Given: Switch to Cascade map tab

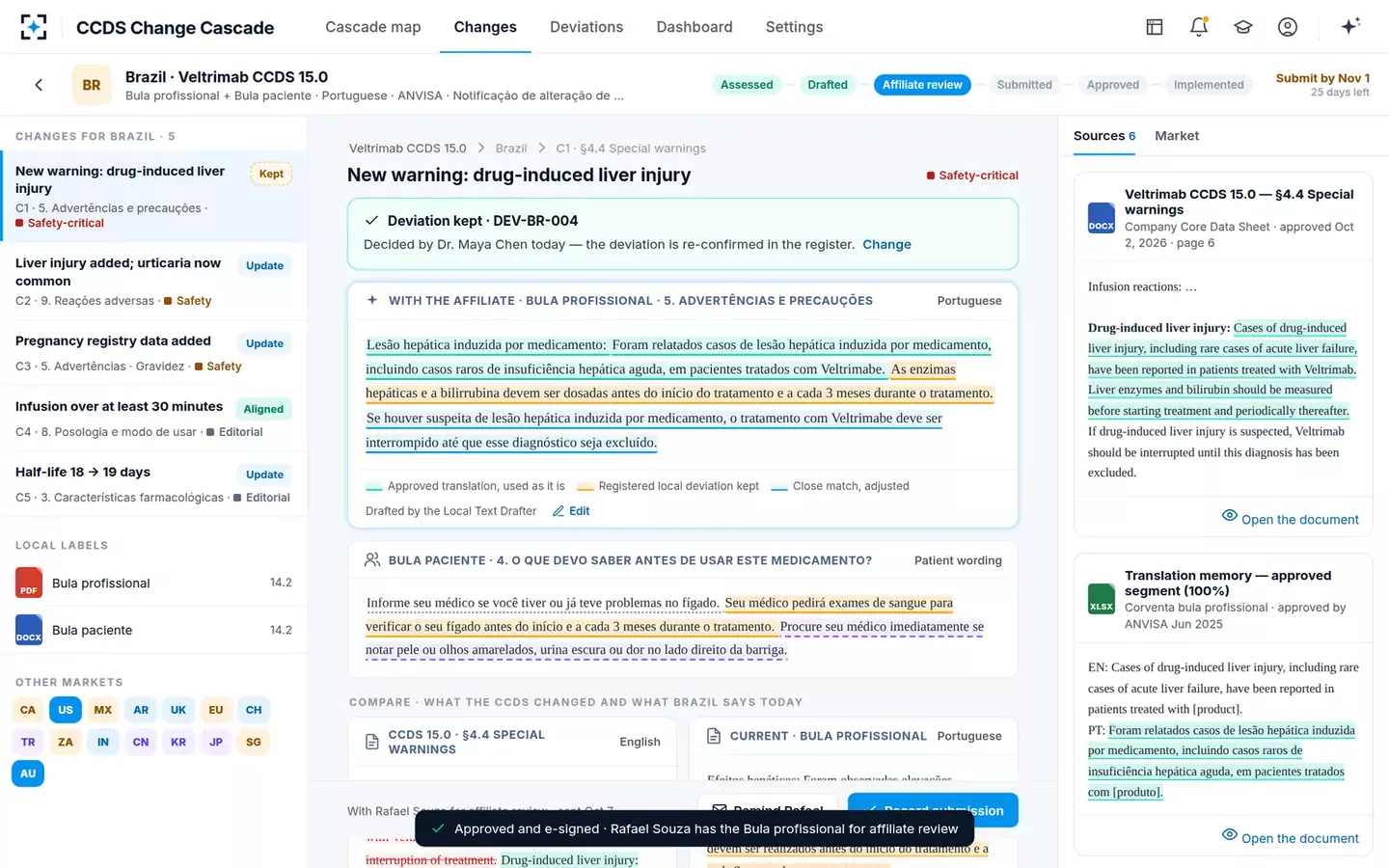Looking at the screenshot, I should click(x=373, y=27).
